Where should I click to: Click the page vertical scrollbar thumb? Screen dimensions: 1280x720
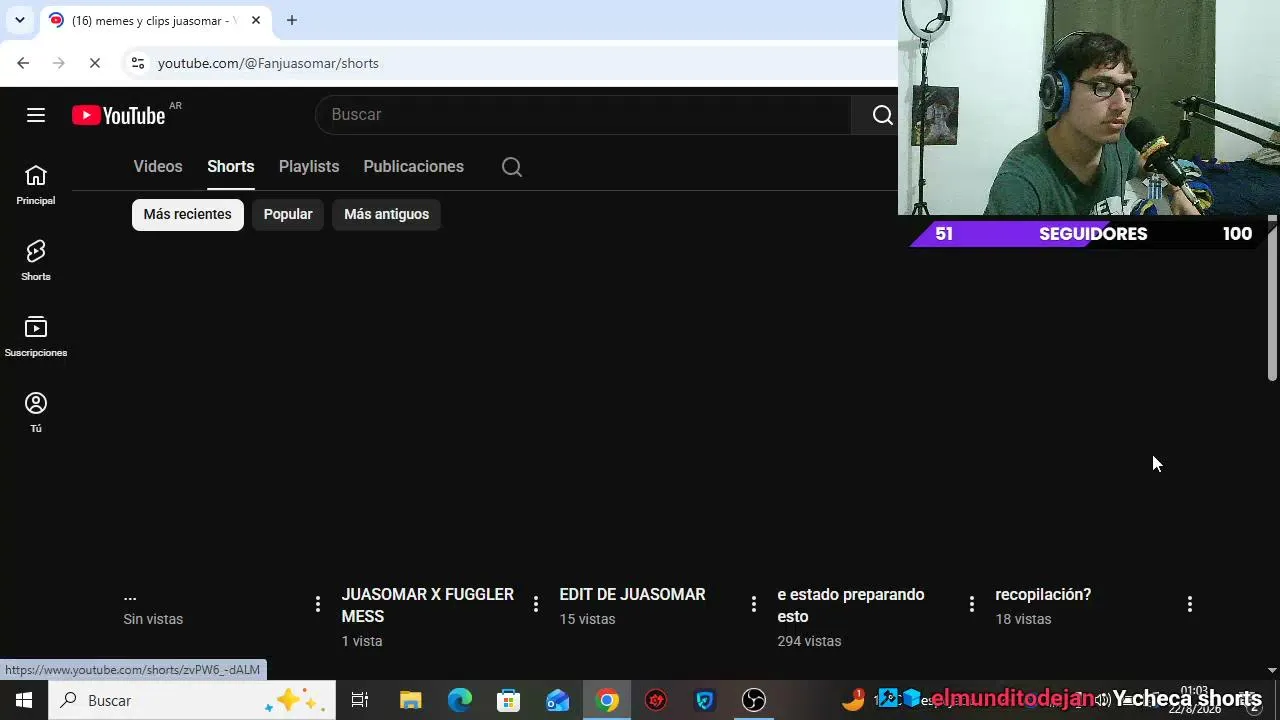pyautogui.click(x=1272, y=298)
